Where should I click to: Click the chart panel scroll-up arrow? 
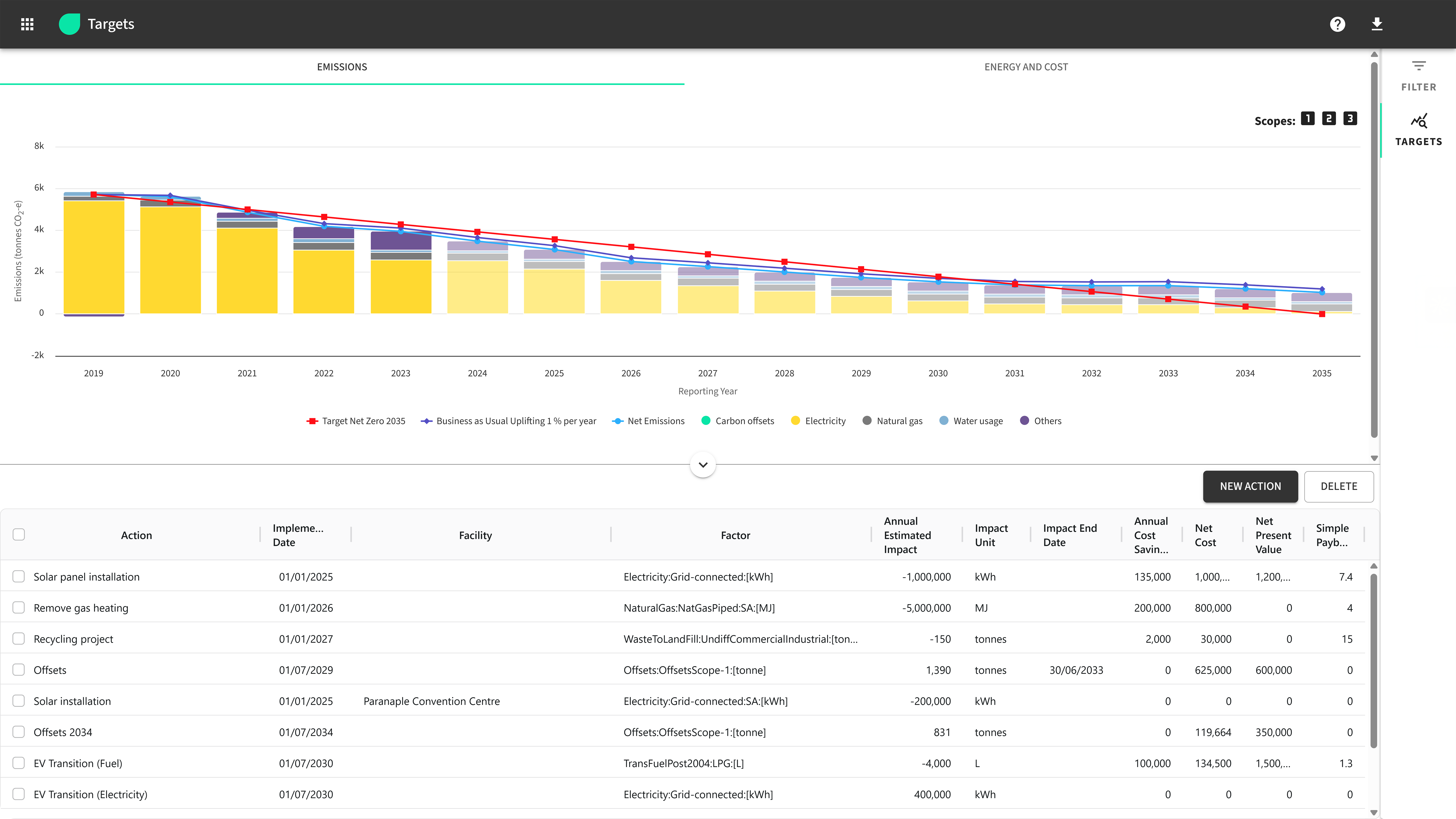pos(1374,54)
